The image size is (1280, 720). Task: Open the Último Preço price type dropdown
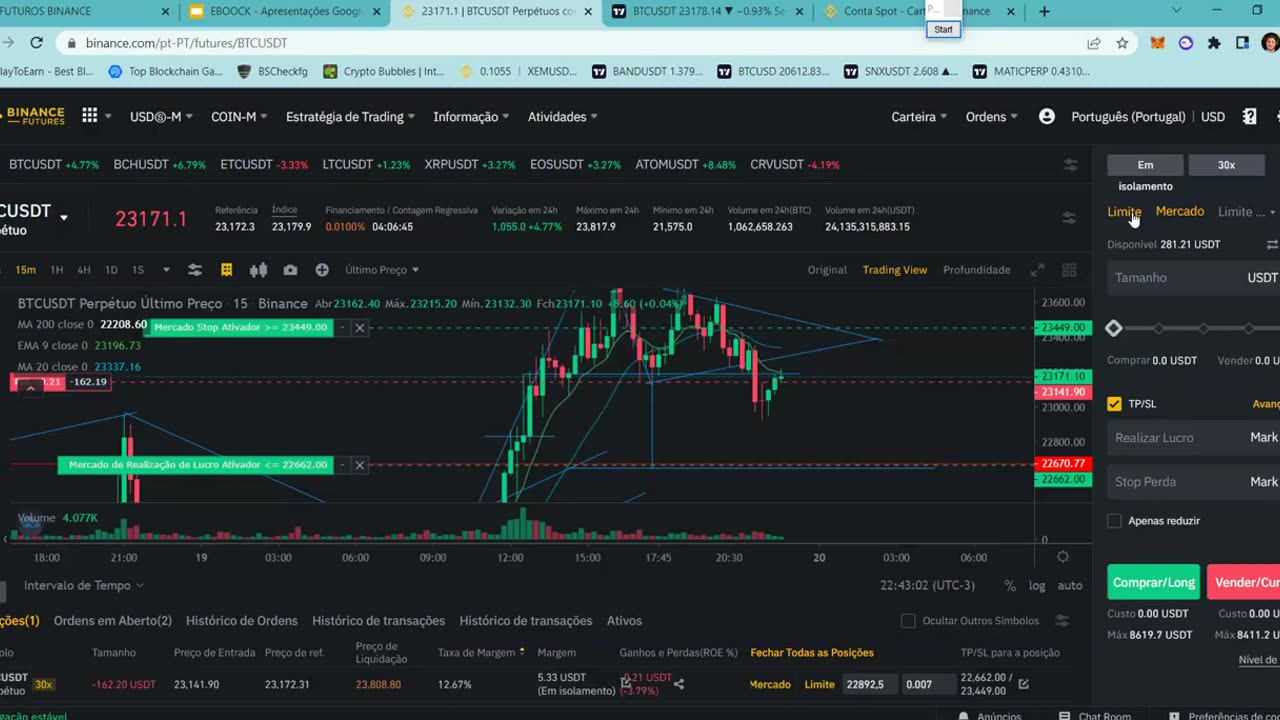pos(382,270)
